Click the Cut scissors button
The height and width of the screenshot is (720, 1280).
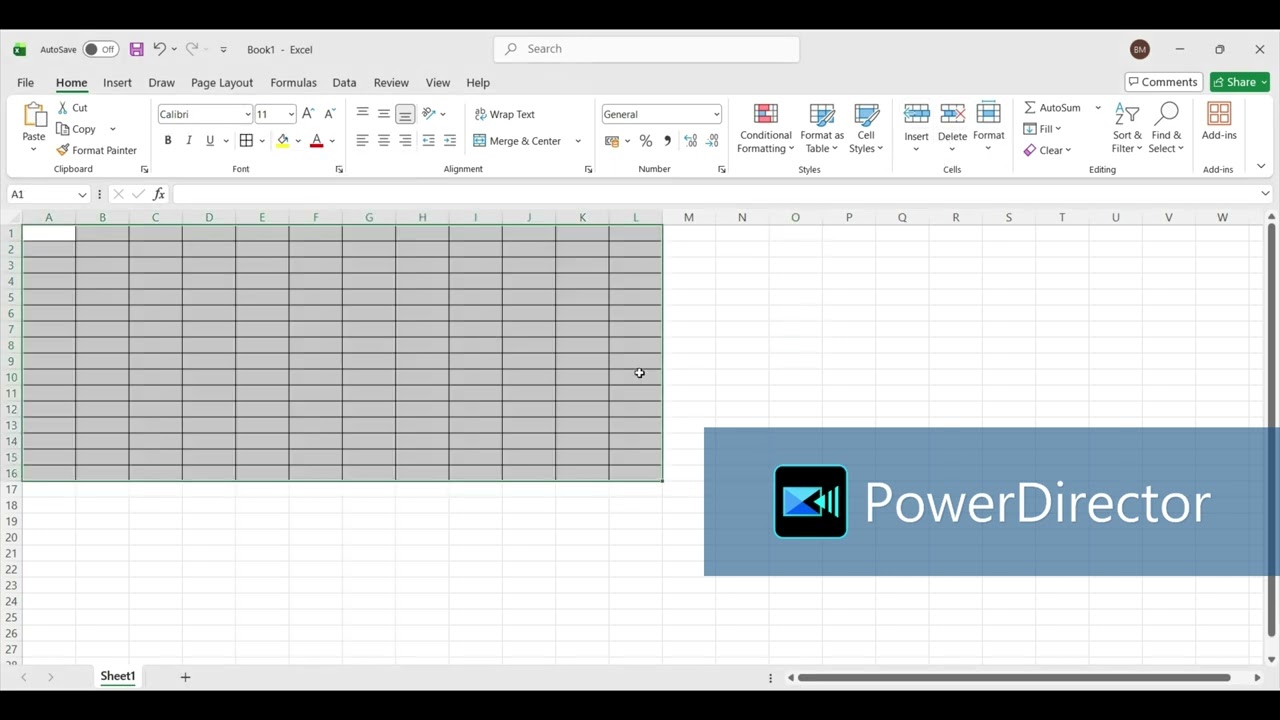pyautogui.click(x=72, y=108)
